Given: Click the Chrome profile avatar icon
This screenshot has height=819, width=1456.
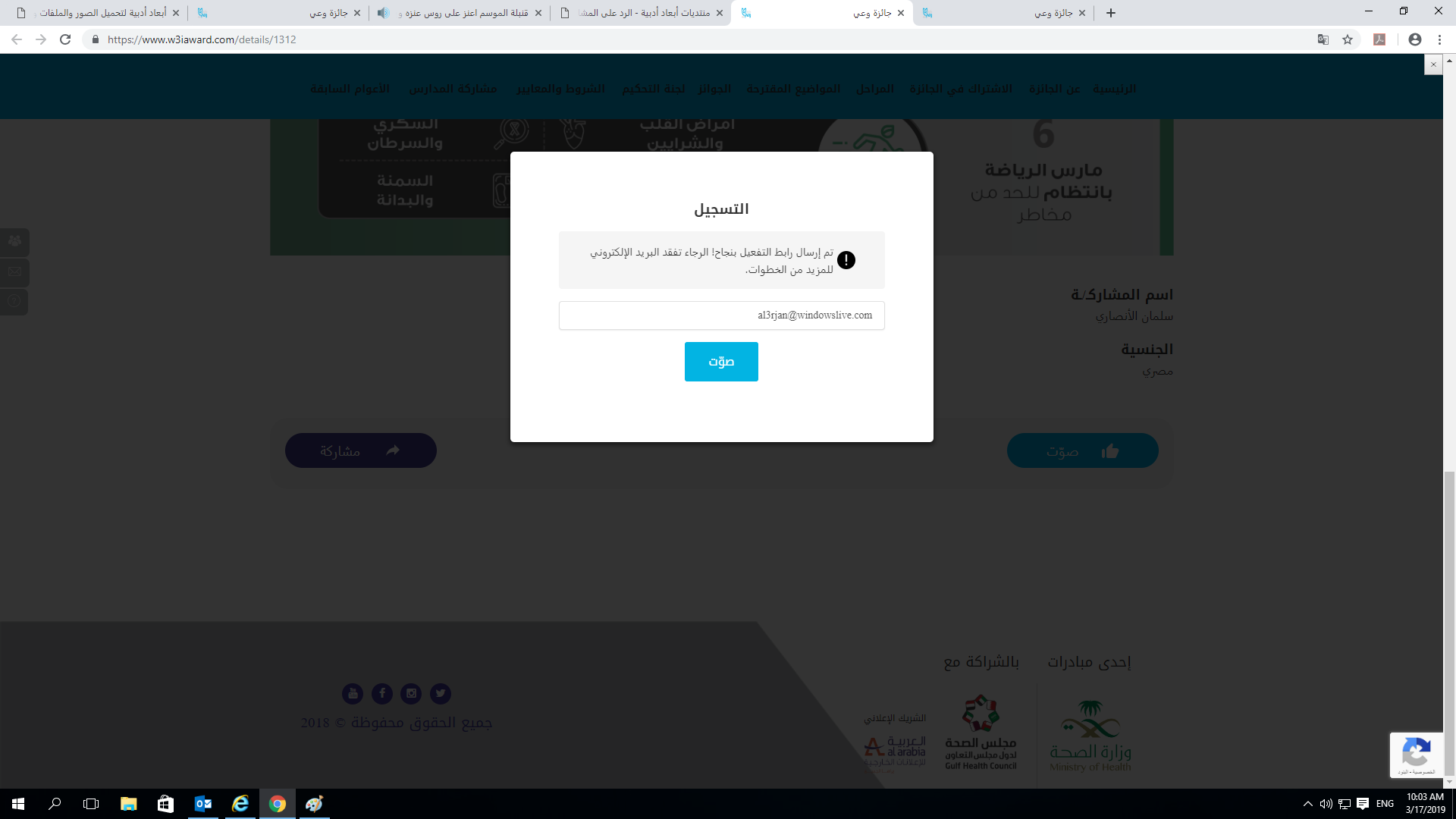Looking at the screenshot, I should coord(1415,39).
